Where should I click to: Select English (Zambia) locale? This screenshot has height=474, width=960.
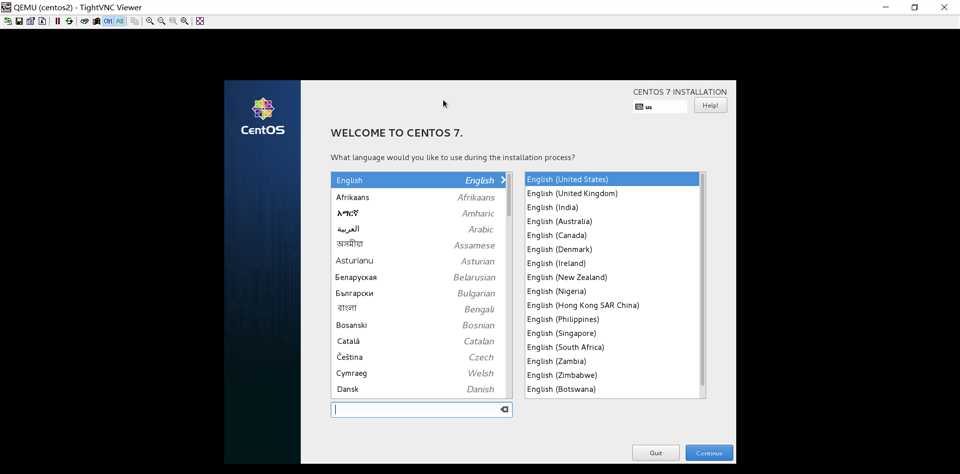click(612, 361)
